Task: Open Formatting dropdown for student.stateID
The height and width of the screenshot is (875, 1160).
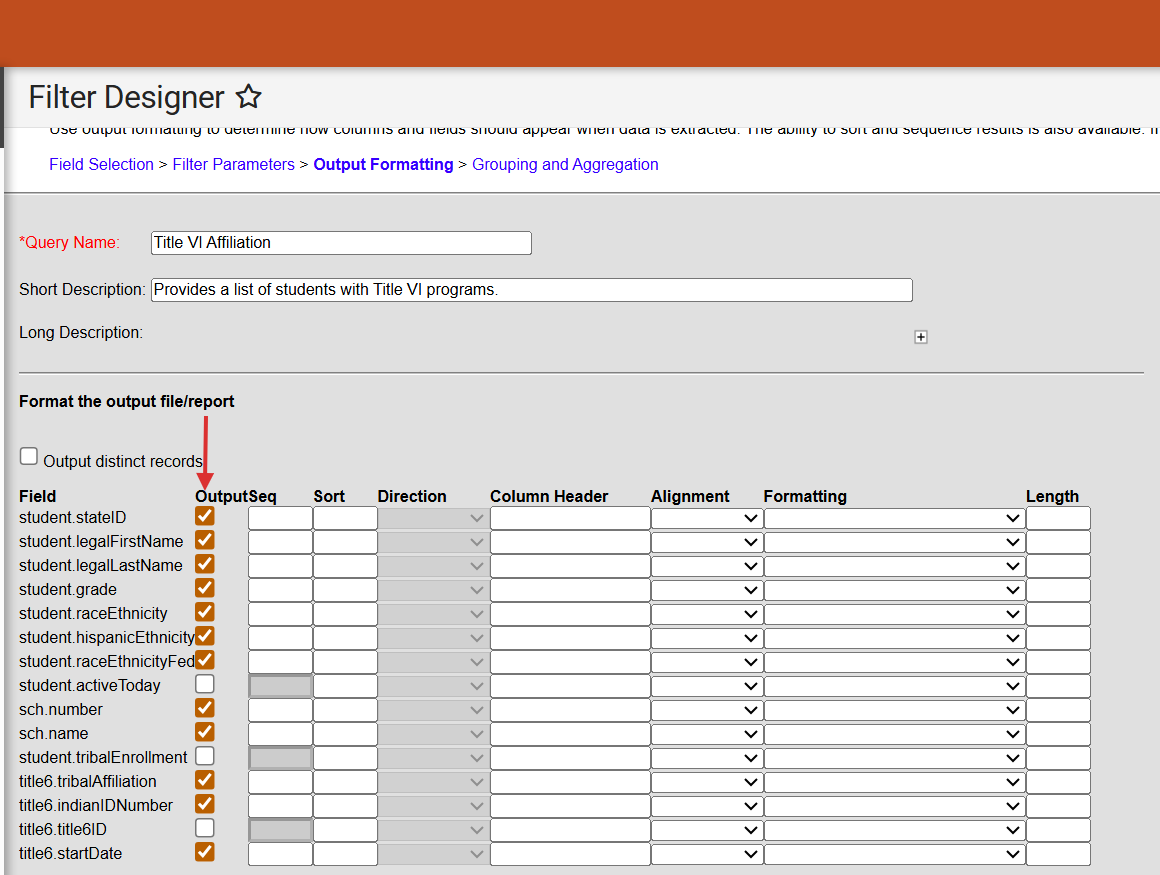Action: 894,518
